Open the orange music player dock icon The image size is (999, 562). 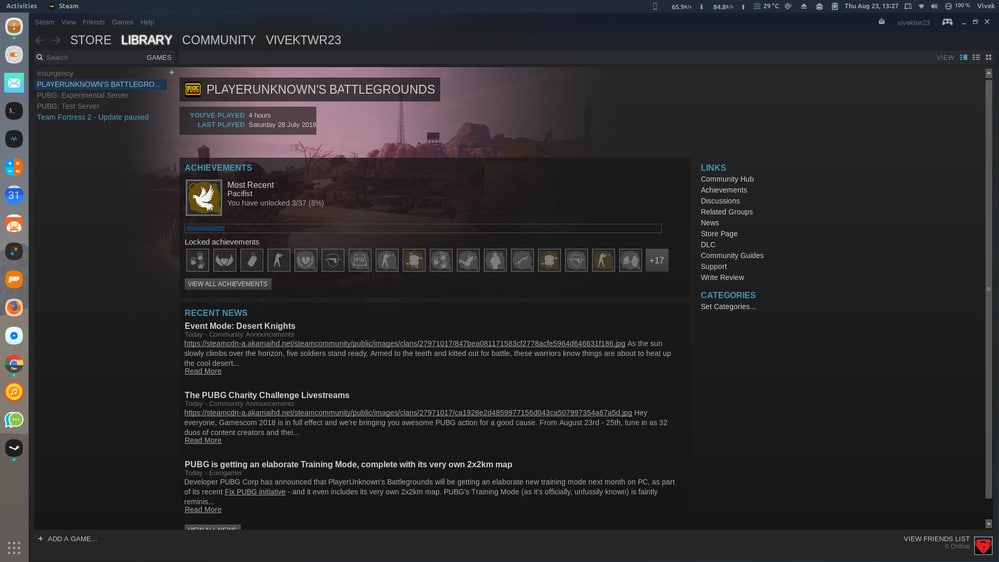pos(14,391)
